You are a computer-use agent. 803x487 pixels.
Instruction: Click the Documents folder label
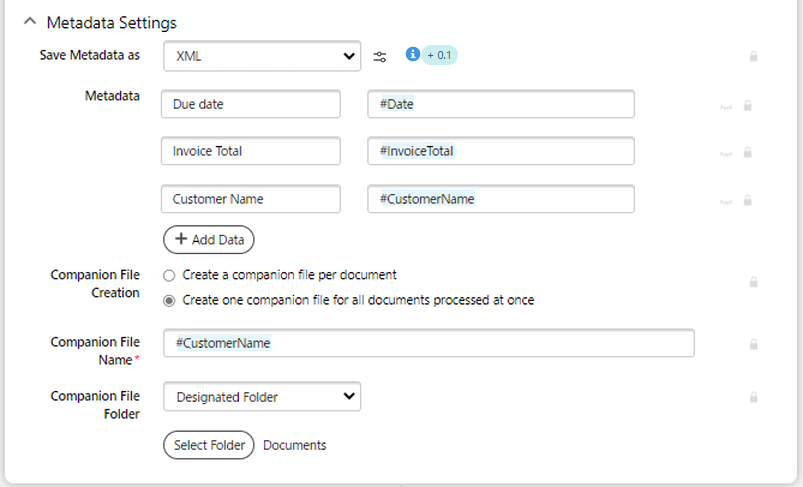point(294,445)
